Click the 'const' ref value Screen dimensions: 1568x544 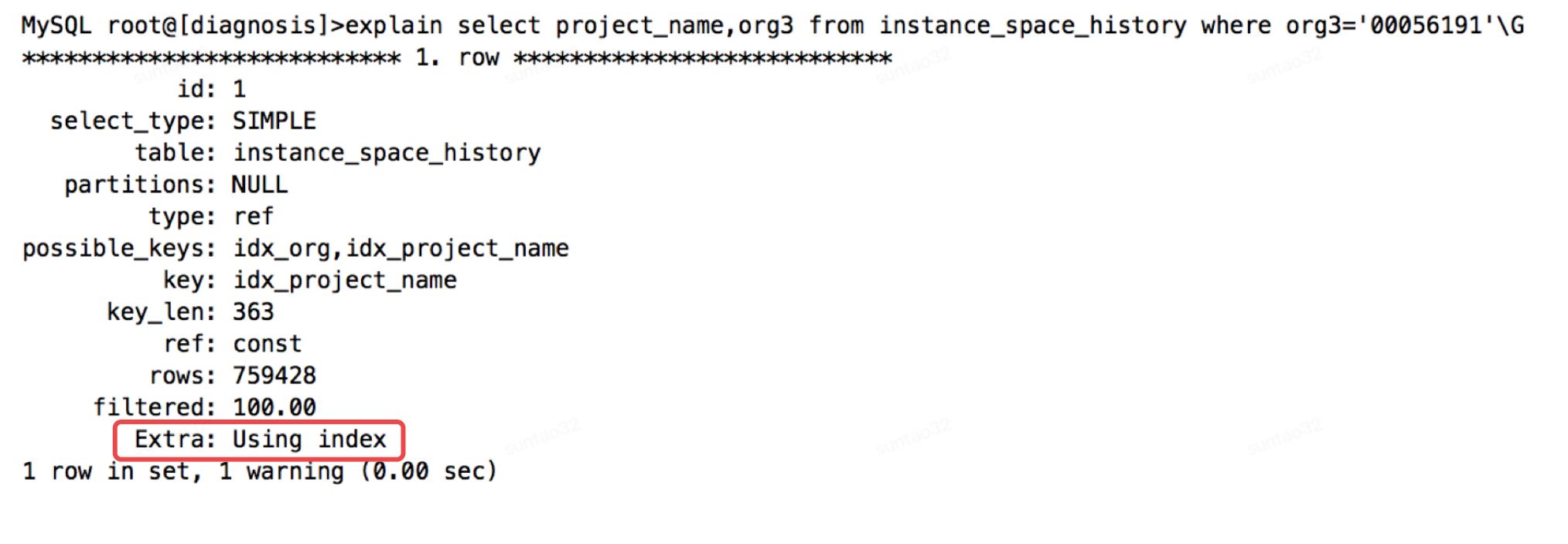(x=267, y=344)
